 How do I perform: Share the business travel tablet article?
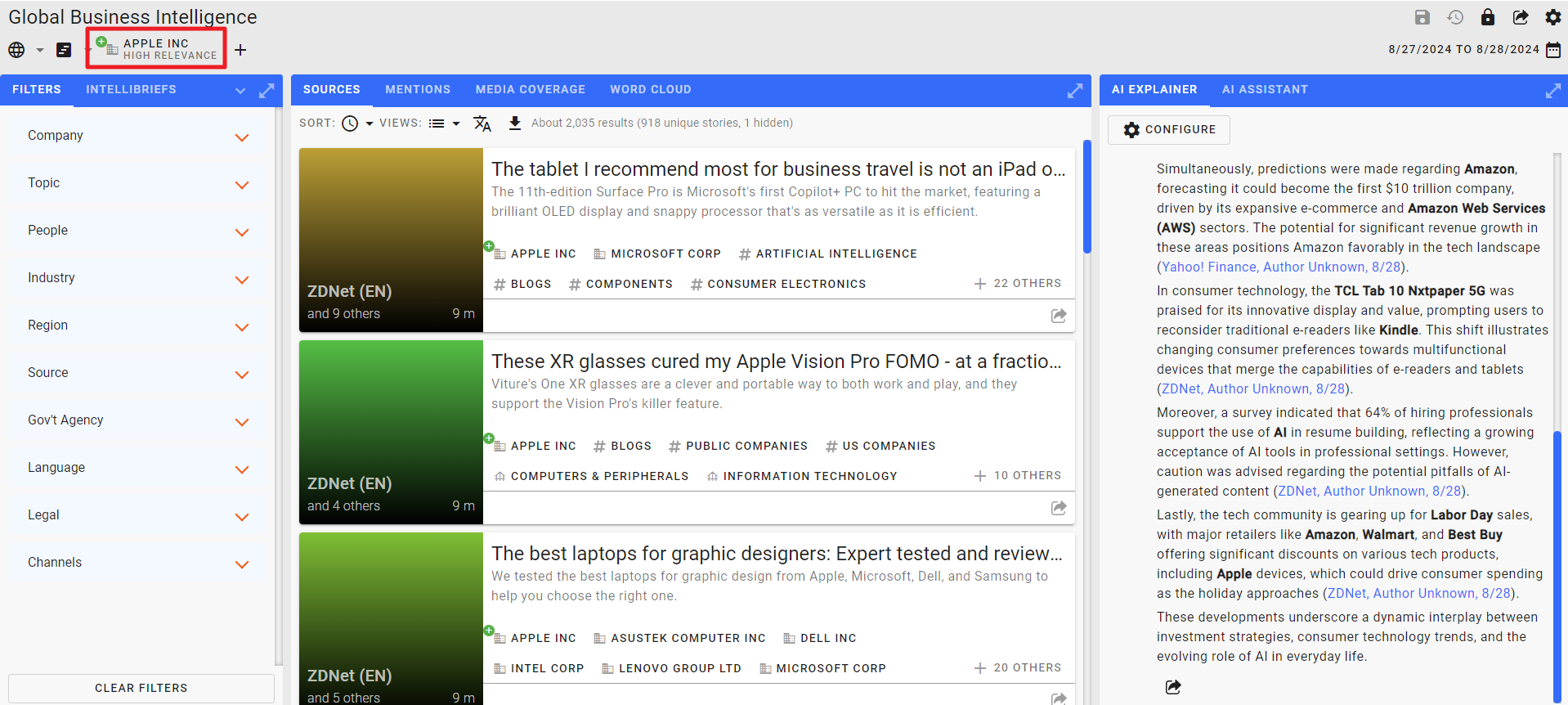point(1059,316)
